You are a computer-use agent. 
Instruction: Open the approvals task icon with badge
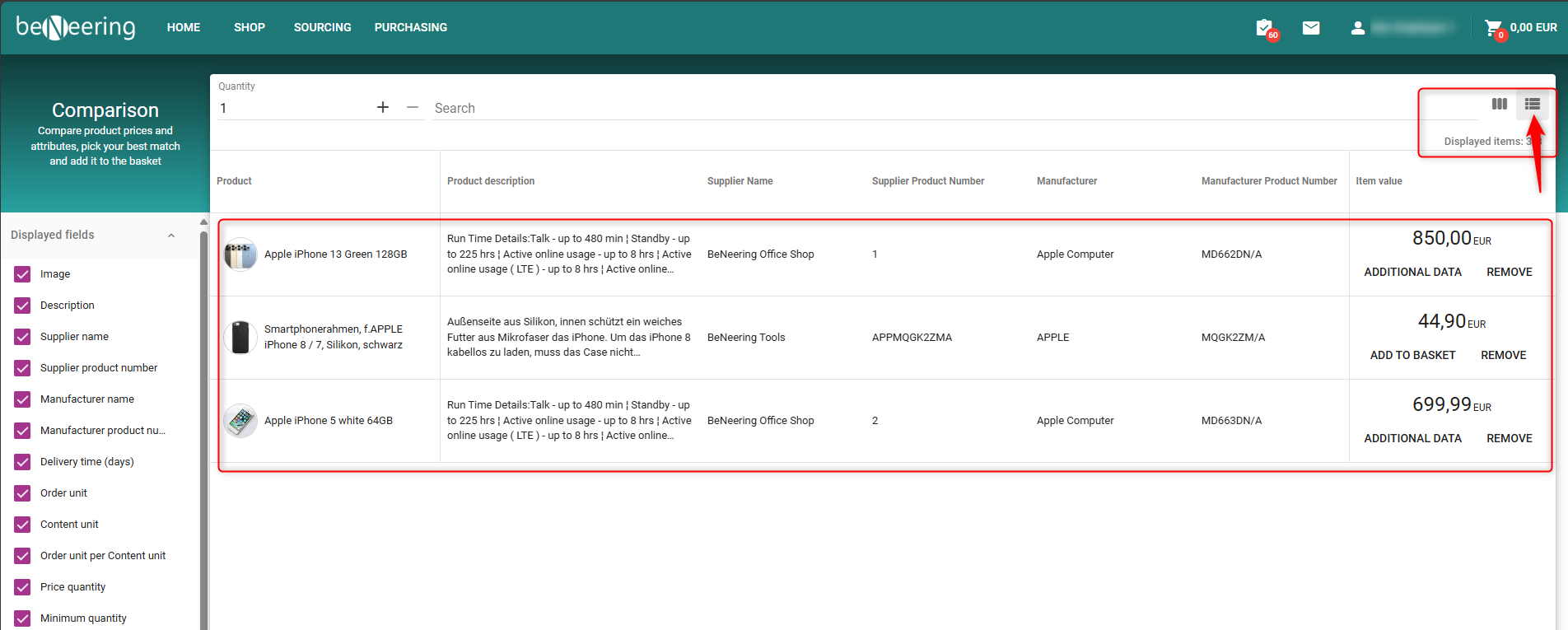[1265, 28]
